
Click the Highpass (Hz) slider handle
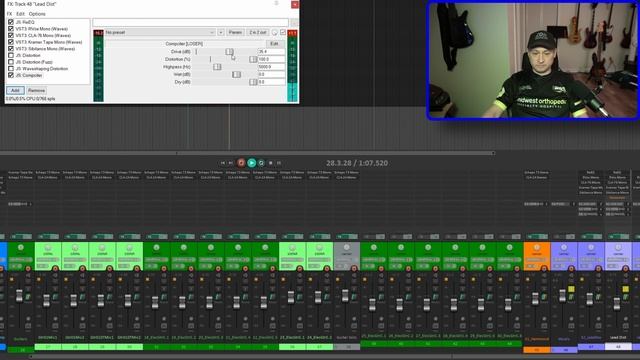(217, 67)
